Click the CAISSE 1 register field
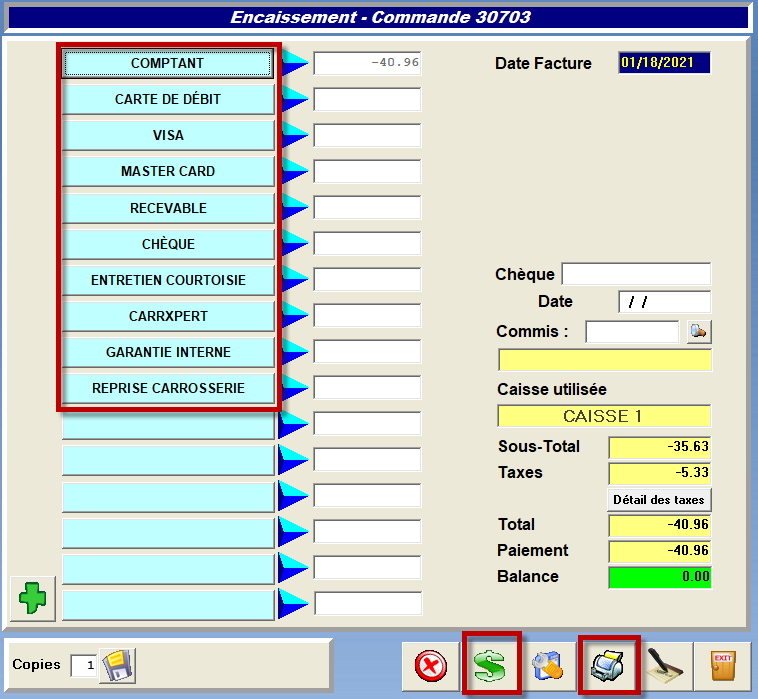This screenshot has height=699, width=758. tap(604, 416)
